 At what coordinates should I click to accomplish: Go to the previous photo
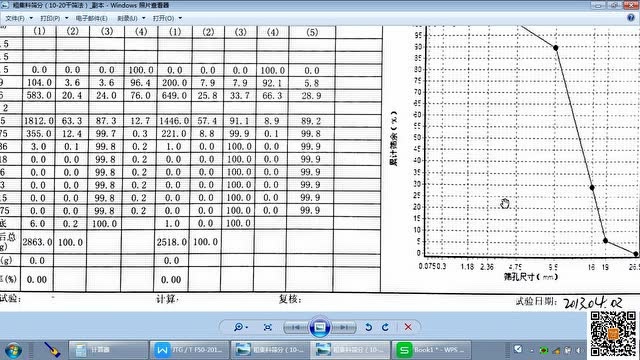point(296,327)
